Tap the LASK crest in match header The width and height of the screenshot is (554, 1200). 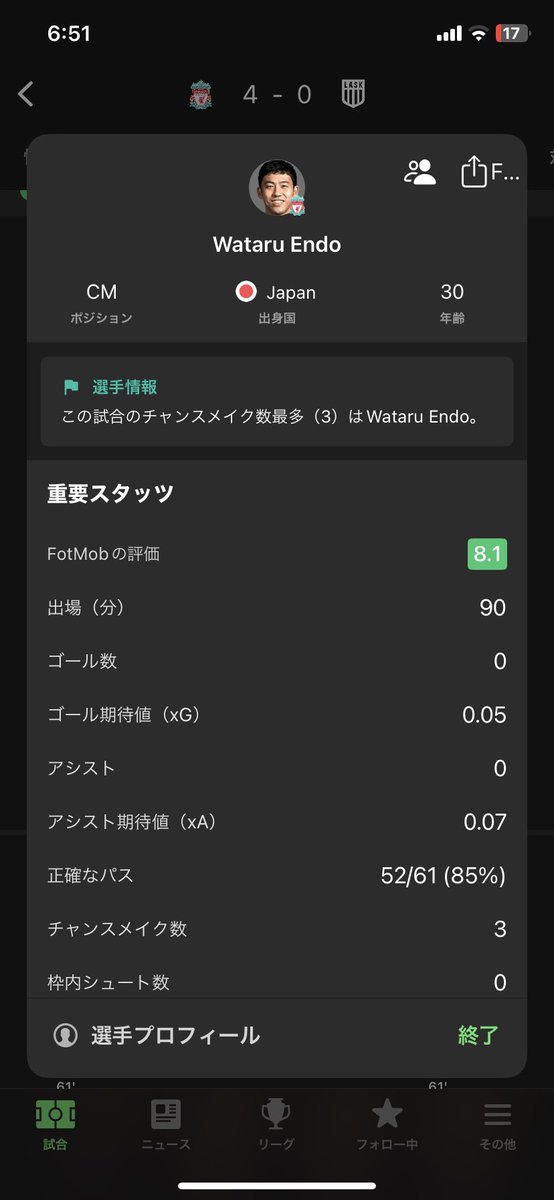coord(353,95)
